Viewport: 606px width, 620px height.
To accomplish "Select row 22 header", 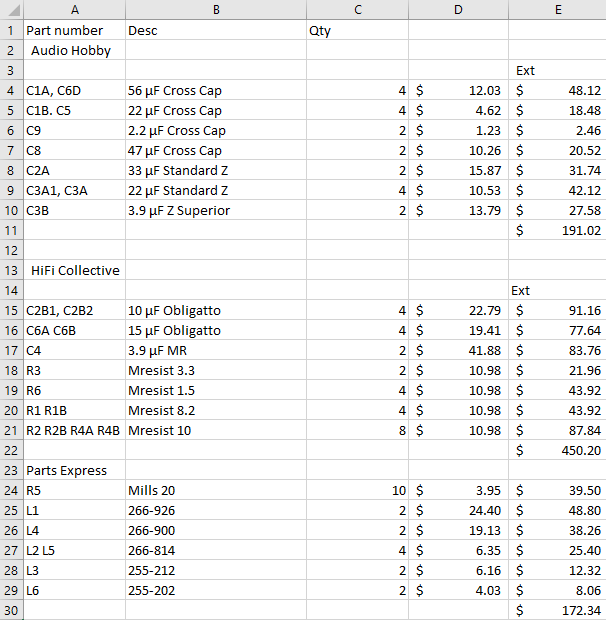I will pos(11,450).
